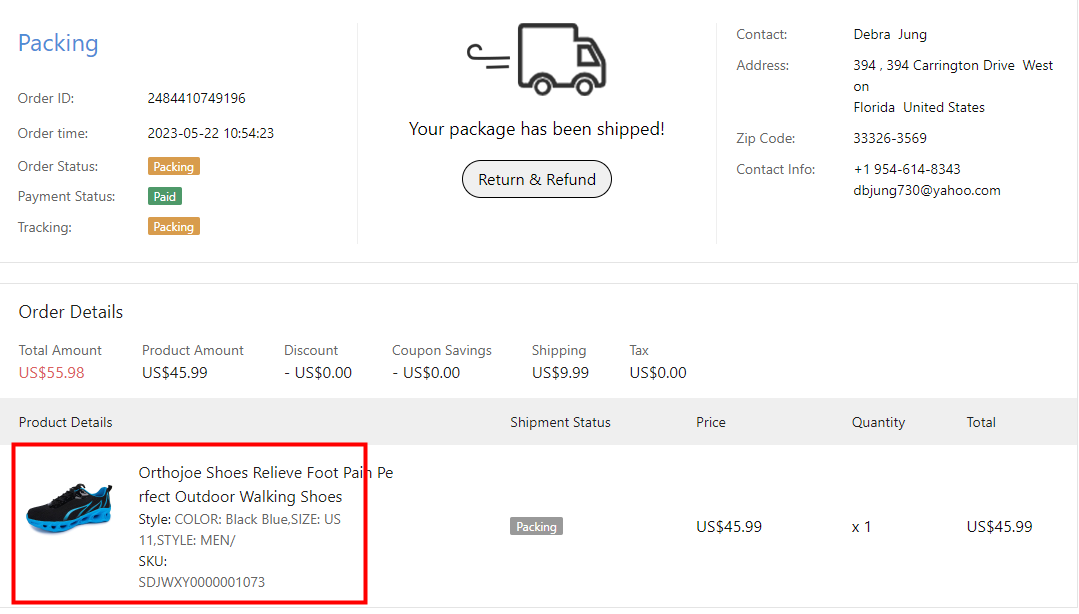Click the zip code 33326-3569
Viewport: 1079px width, 614px height.
tap(890, 138)
